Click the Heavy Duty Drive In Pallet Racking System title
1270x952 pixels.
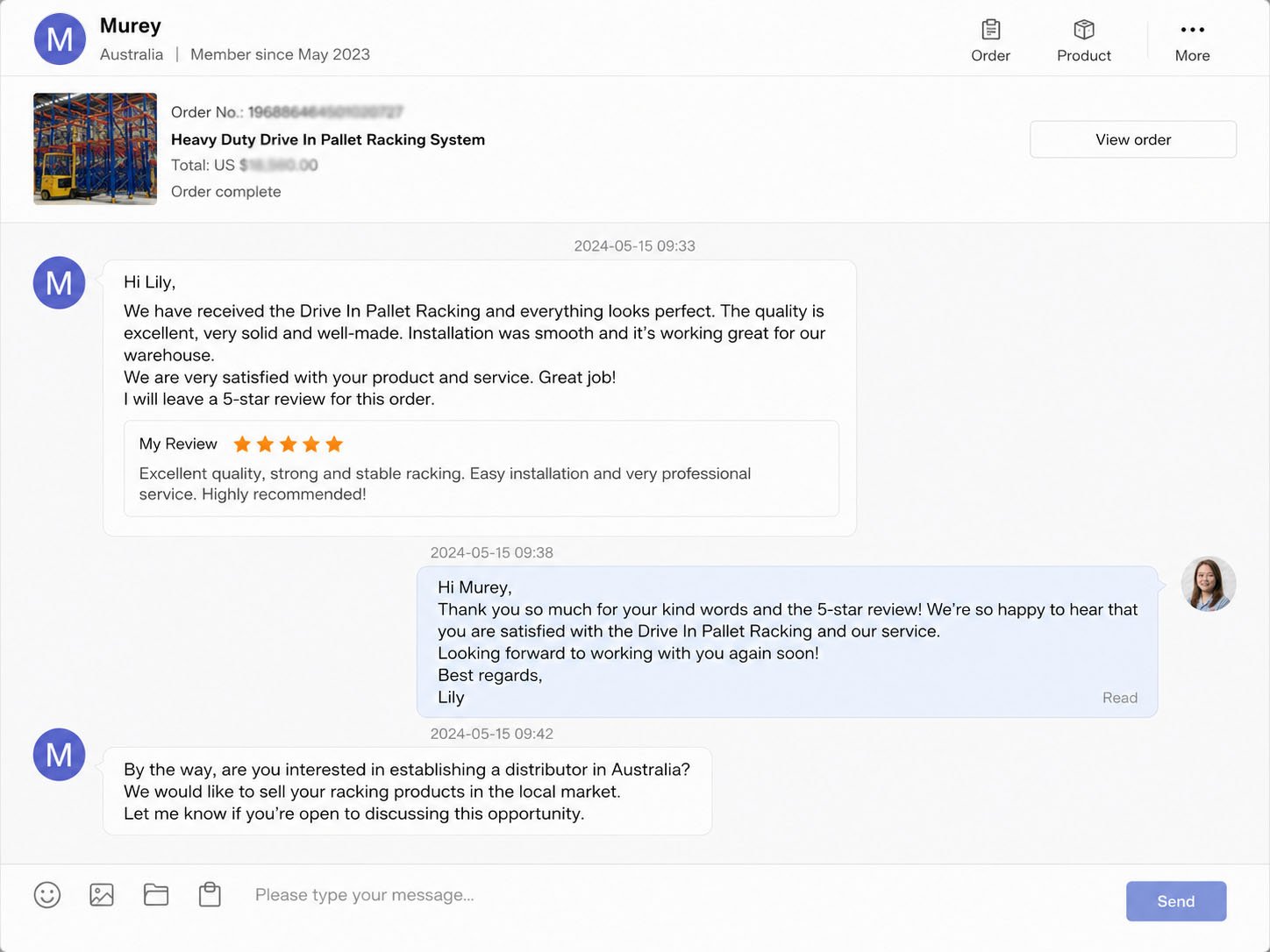pyautogui.click(x=327, y=139)
